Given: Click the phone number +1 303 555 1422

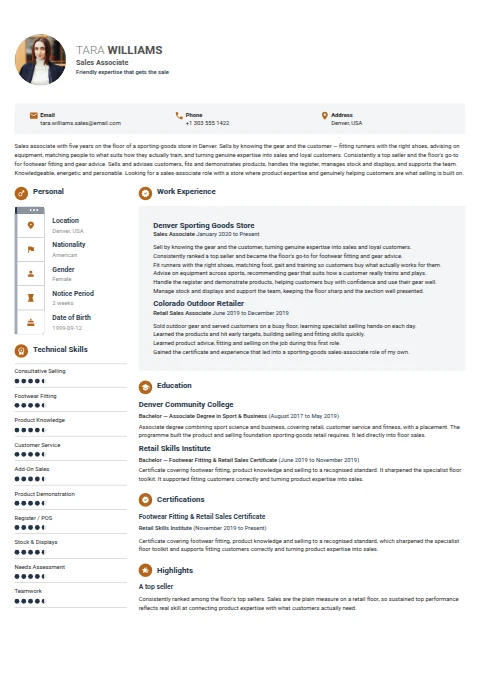Looking at the screenshot, I should coord(208,123).
